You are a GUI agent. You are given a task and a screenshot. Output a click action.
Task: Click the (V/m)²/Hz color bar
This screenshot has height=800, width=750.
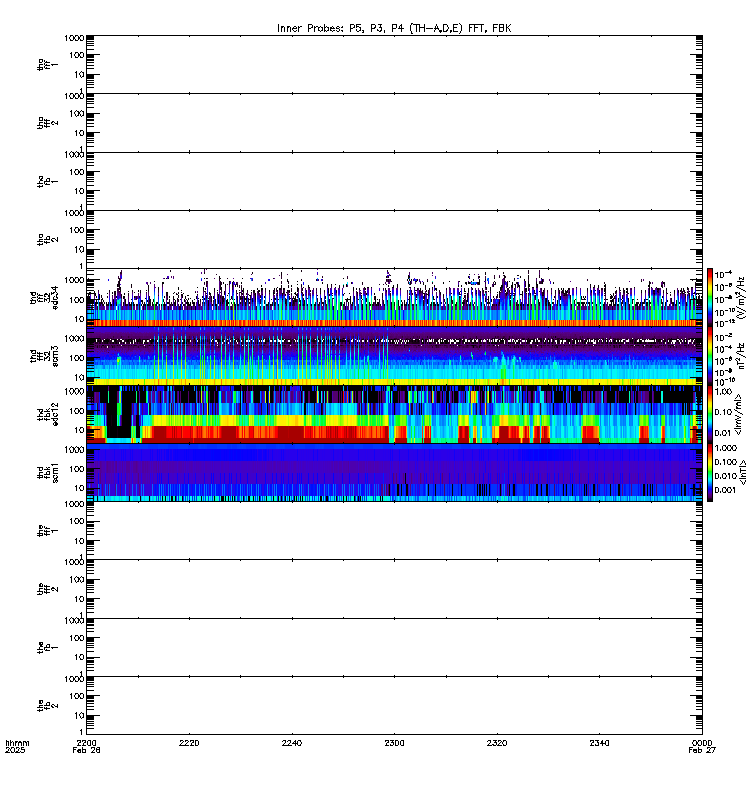pyautogui.click(x=710, y=297)
